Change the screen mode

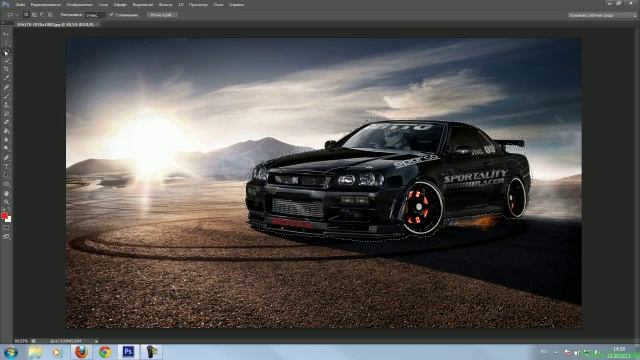(6, 236)
